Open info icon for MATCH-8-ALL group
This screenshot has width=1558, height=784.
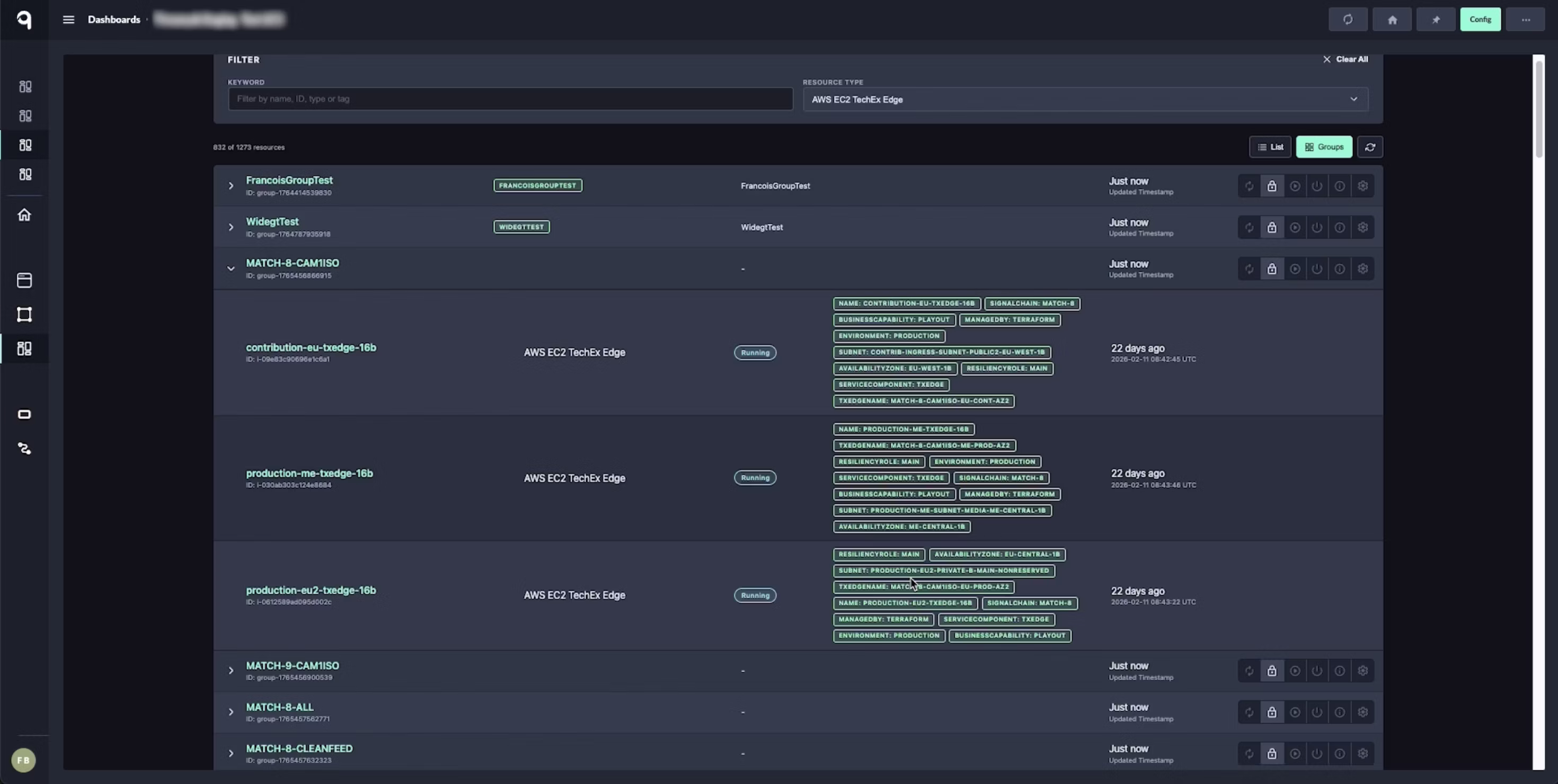click(1340, 712)
